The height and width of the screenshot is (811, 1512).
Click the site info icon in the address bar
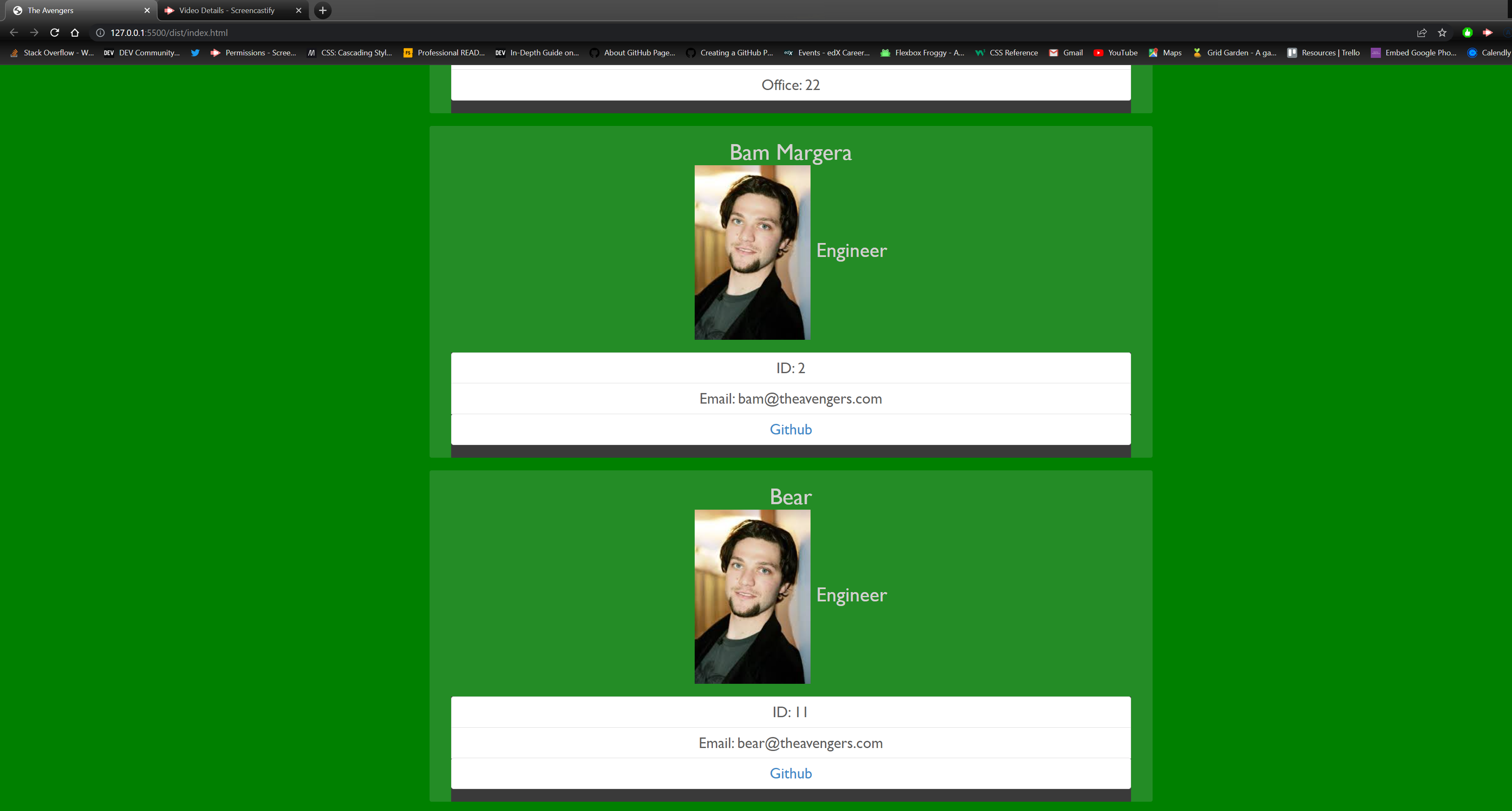click(x=100, y=32)
